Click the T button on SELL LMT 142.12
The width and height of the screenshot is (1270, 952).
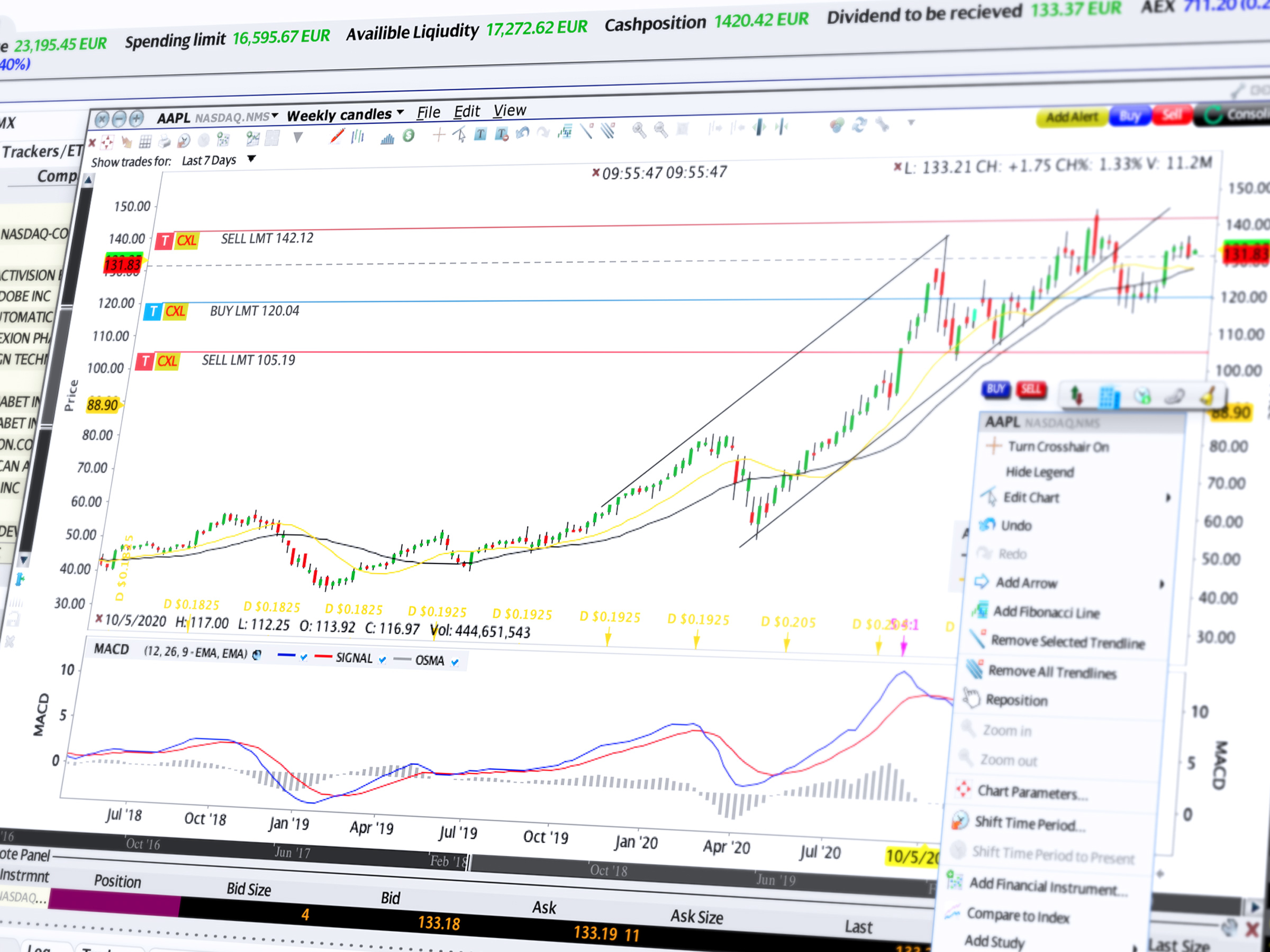(165, 241)
